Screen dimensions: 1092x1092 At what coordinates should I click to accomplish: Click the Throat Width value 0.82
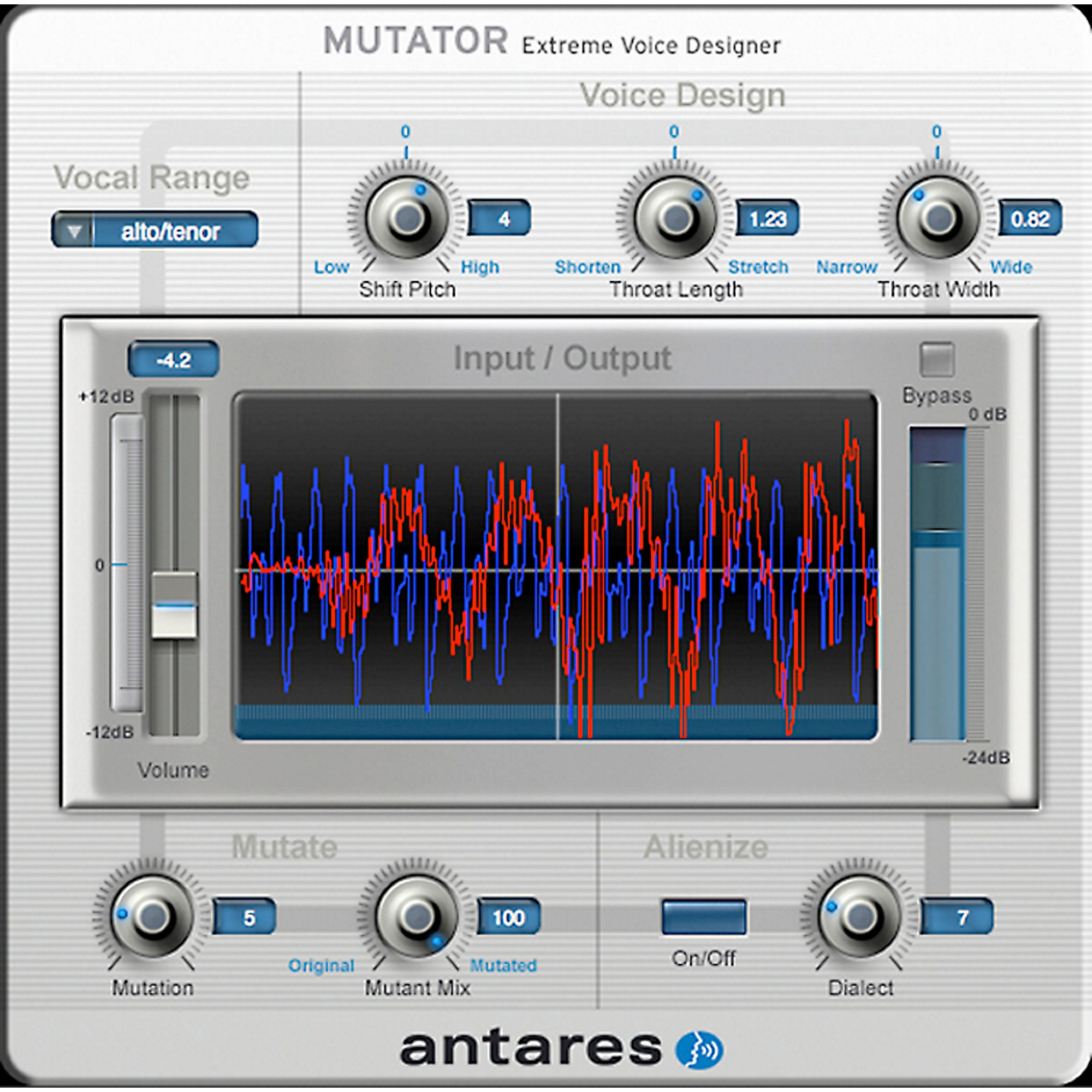pos(1030,218)
